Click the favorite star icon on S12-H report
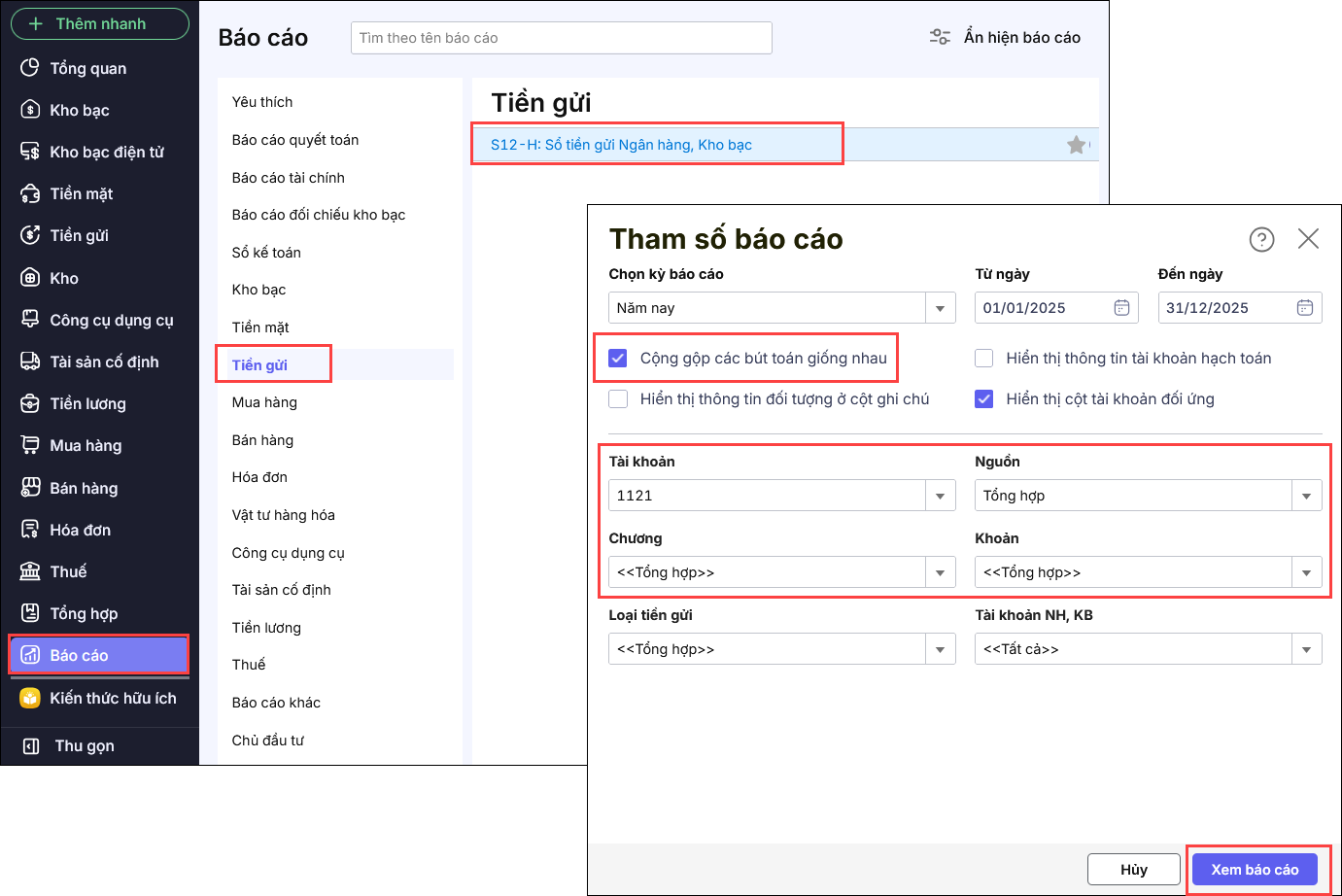 coord(1076,145)
